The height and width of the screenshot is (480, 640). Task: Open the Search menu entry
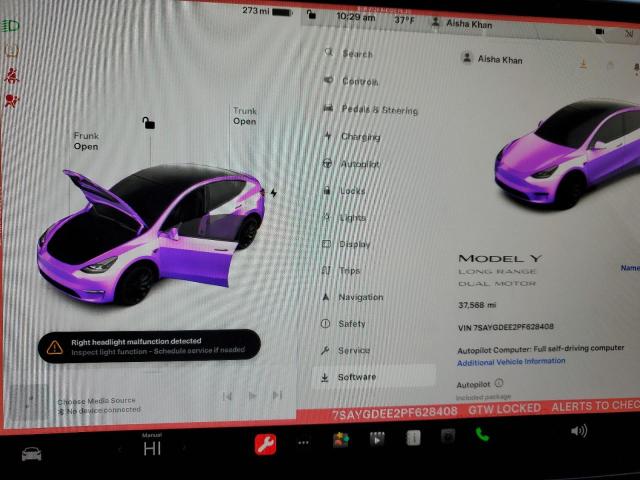click(349, 53)
